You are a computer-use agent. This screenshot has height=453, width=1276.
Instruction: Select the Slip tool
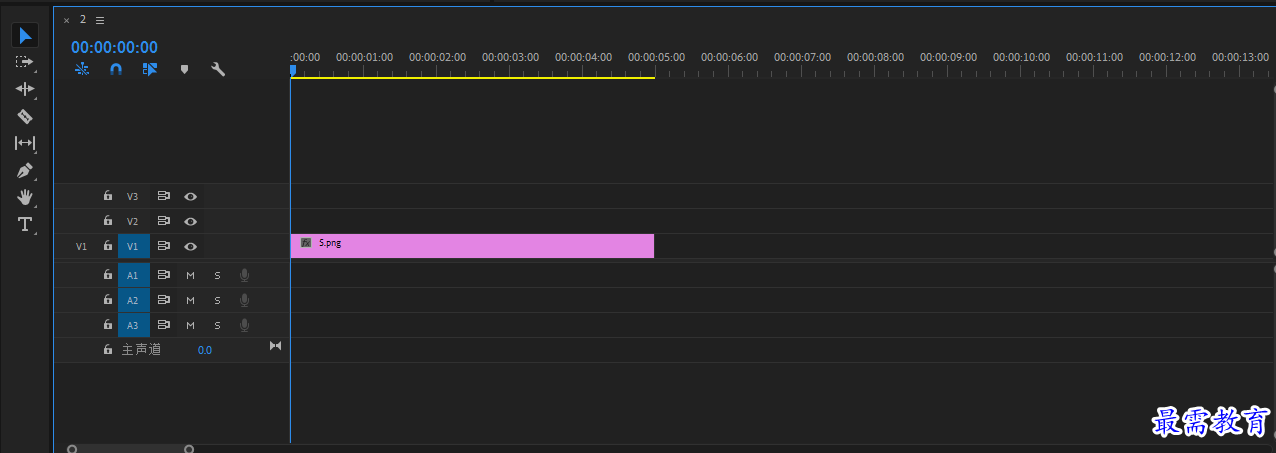25,143
